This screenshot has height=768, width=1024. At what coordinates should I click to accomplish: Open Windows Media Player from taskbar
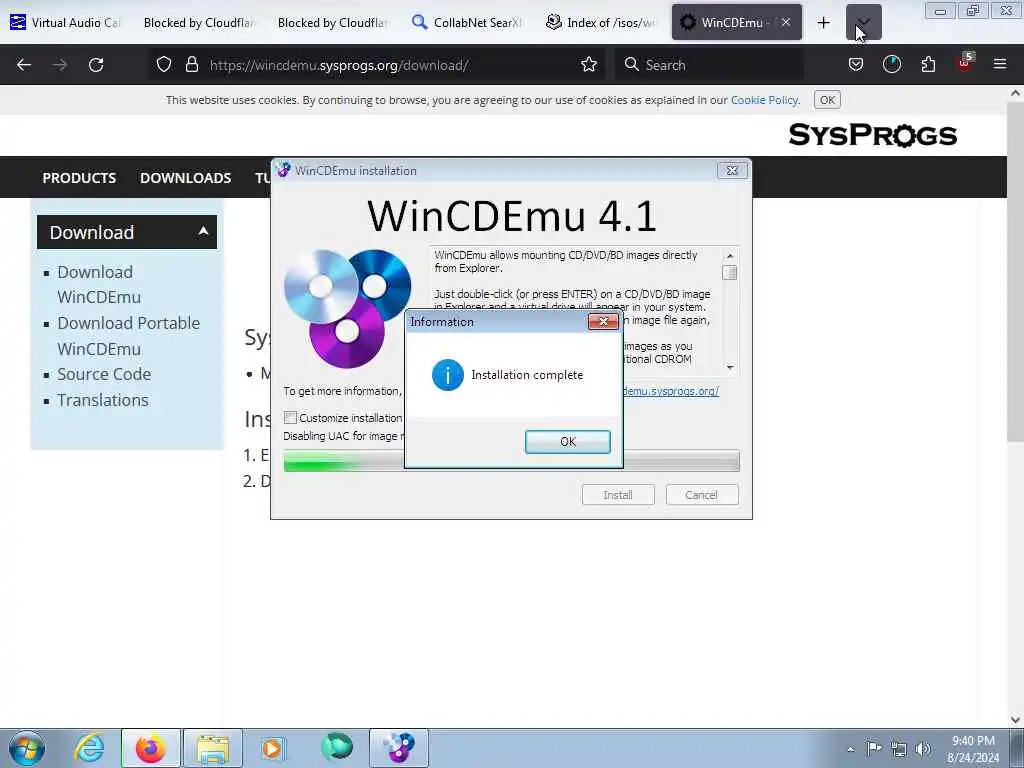coord(273,748)
